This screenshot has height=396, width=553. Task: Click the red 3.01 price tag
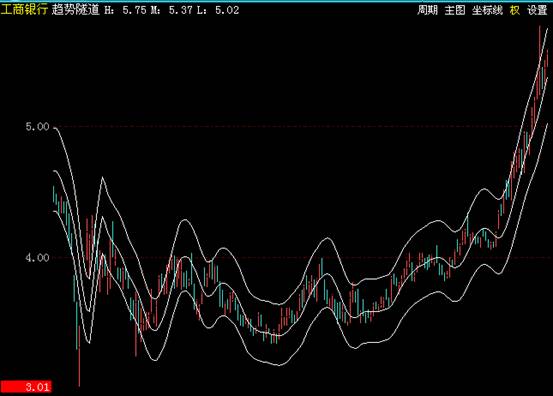26,387
